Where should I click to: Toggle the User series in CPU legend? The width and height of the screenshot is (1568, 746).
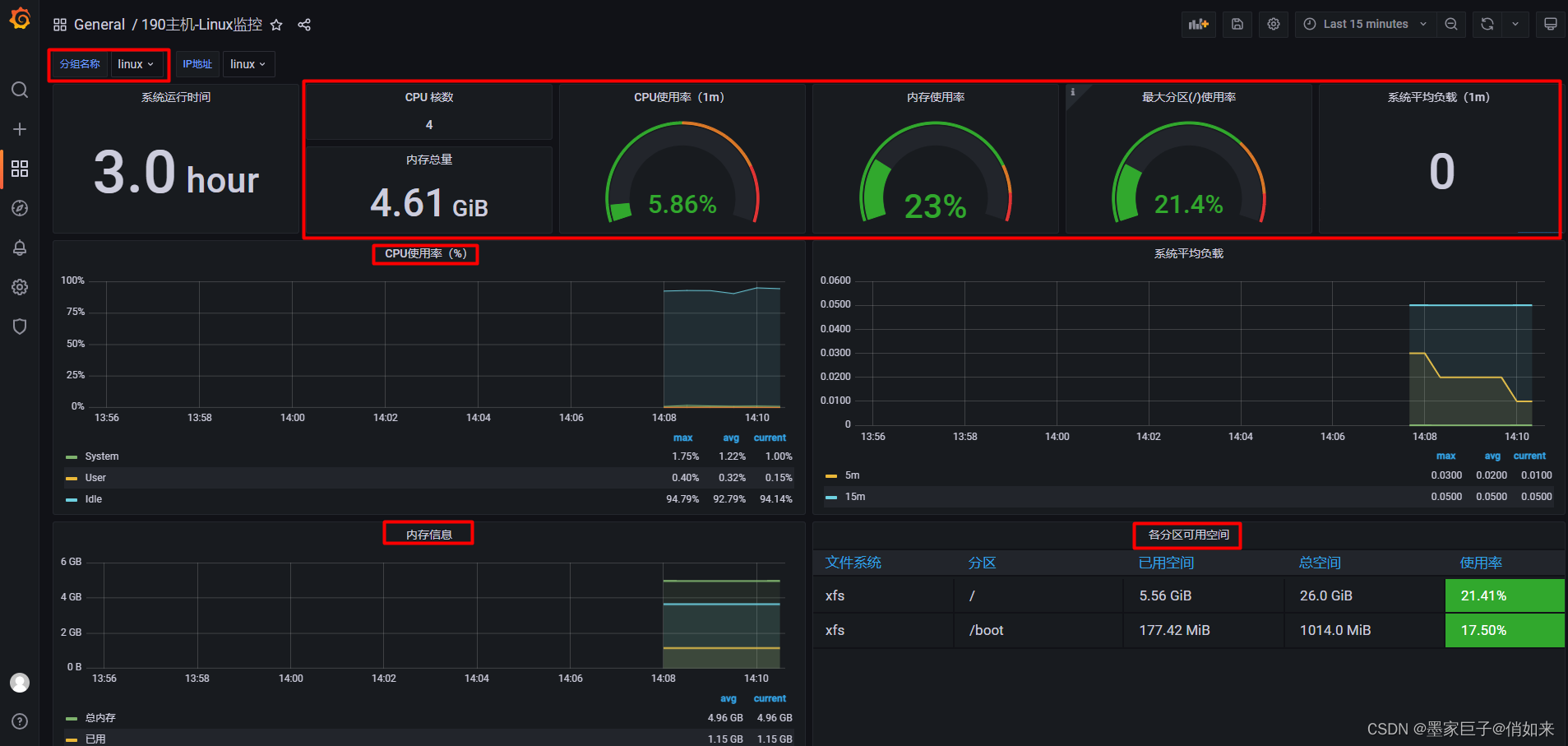[95, 478]
